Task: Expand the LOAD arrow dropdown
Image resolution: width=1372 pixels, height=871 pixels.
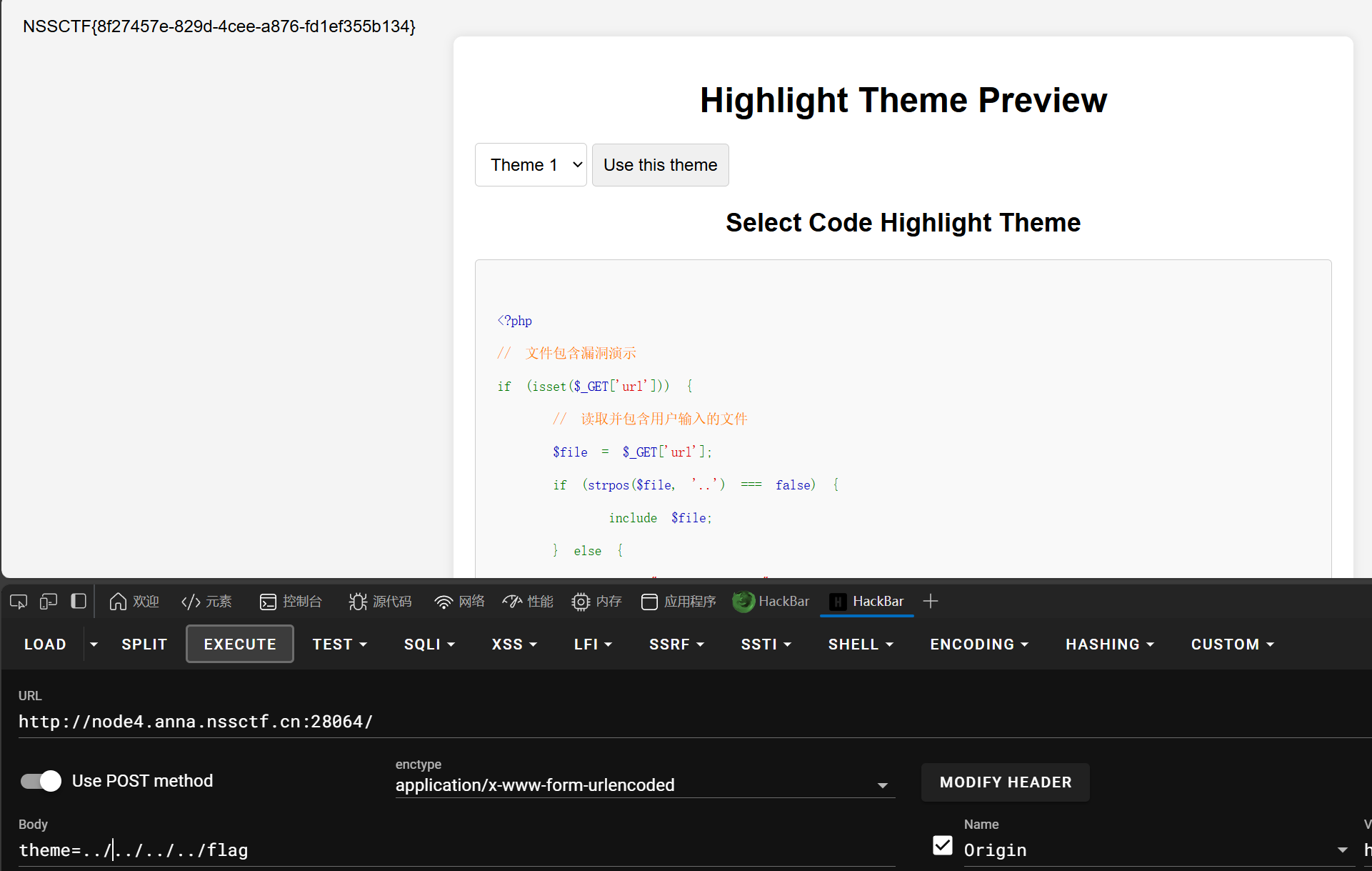Action: click(x=94, y=644)
